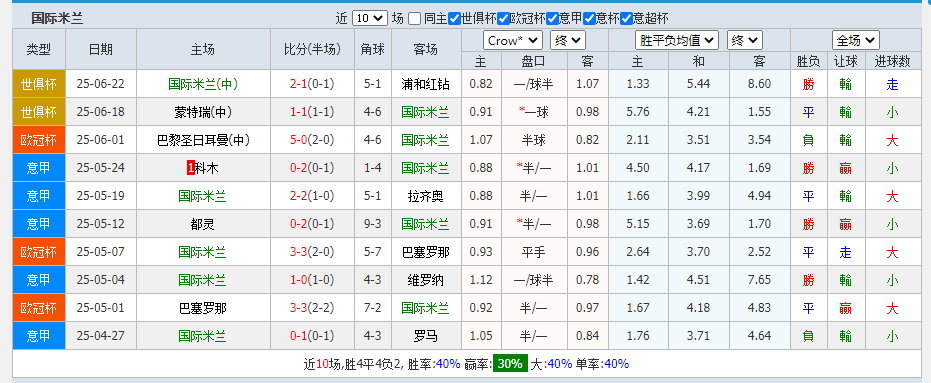Screen dimensions: 931x383
Task: Click the 客场 column header
Action: [426, 49]
